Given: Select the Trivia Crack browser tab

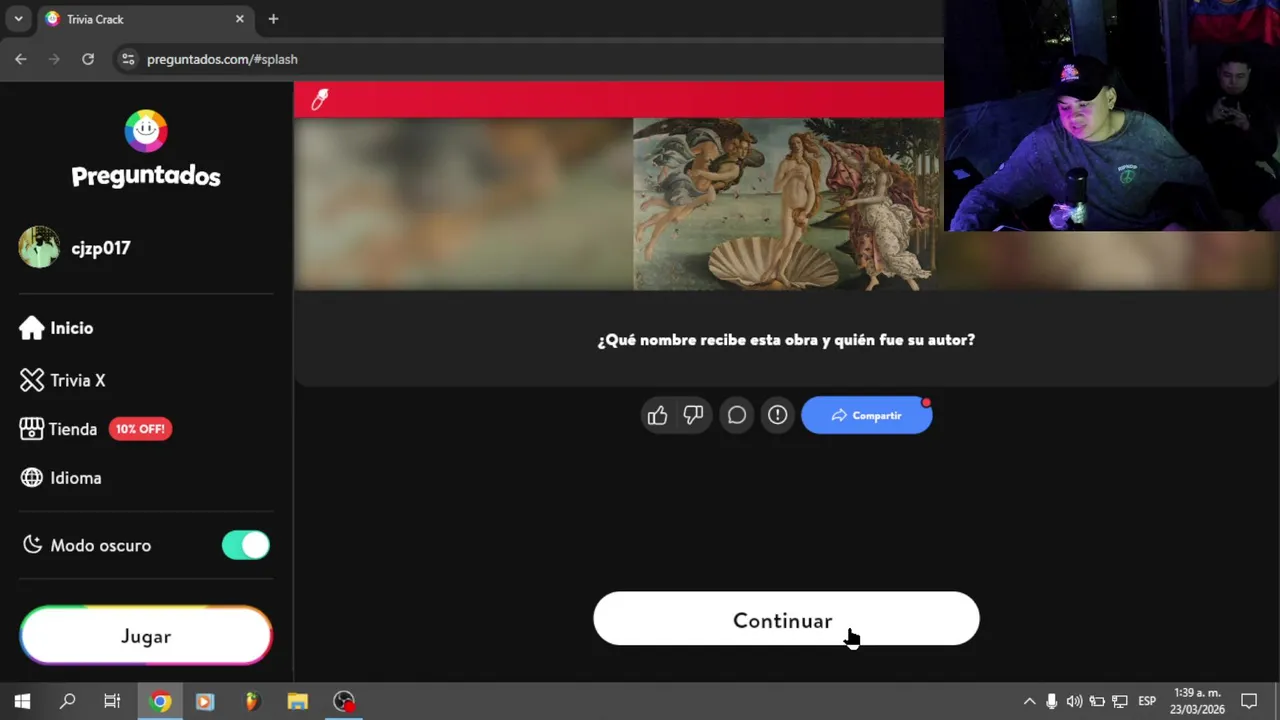Looking at the screenshot, I should tap(145, 19).
